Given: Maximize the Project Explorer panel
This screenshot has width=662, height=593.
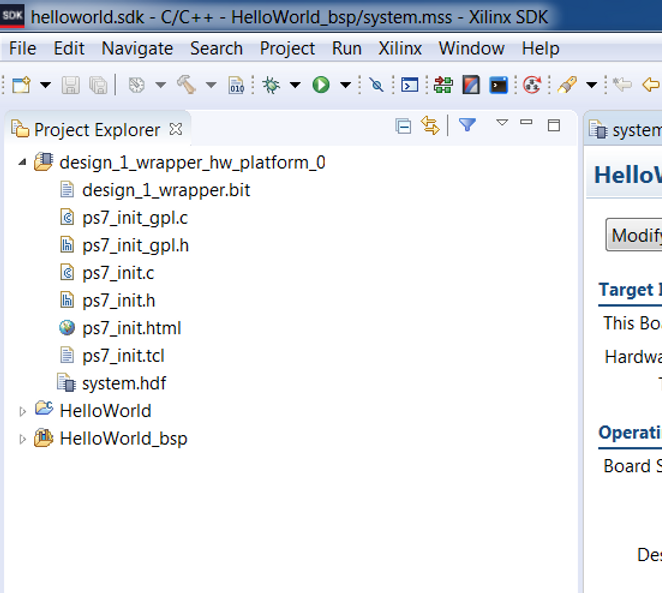Looking at the screenshot, I should 553,125.
